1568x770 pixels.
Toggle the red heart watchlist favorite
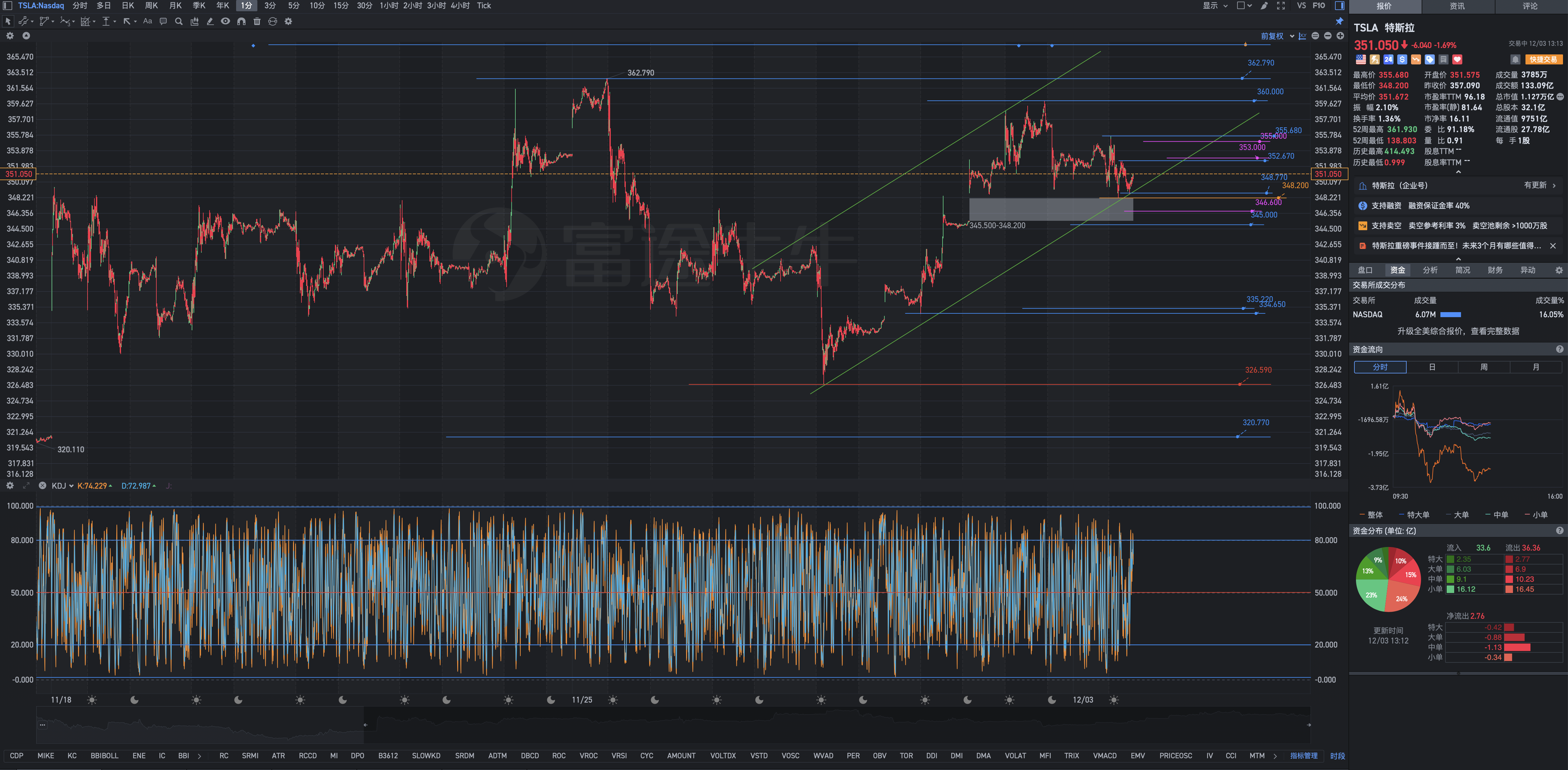pos(1457,60)
